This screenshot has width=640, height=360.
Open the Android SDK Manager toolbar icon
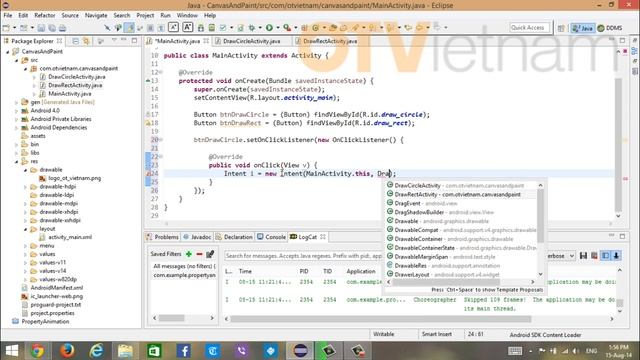click(x=201, y=28)
